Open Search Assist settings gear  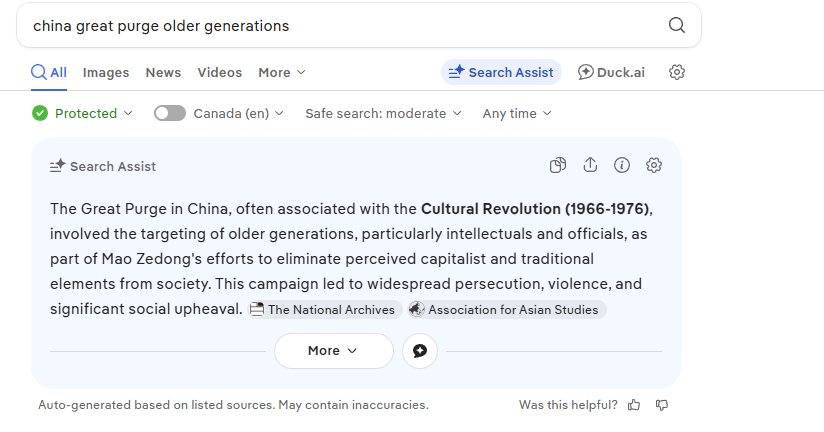point(654,166)
